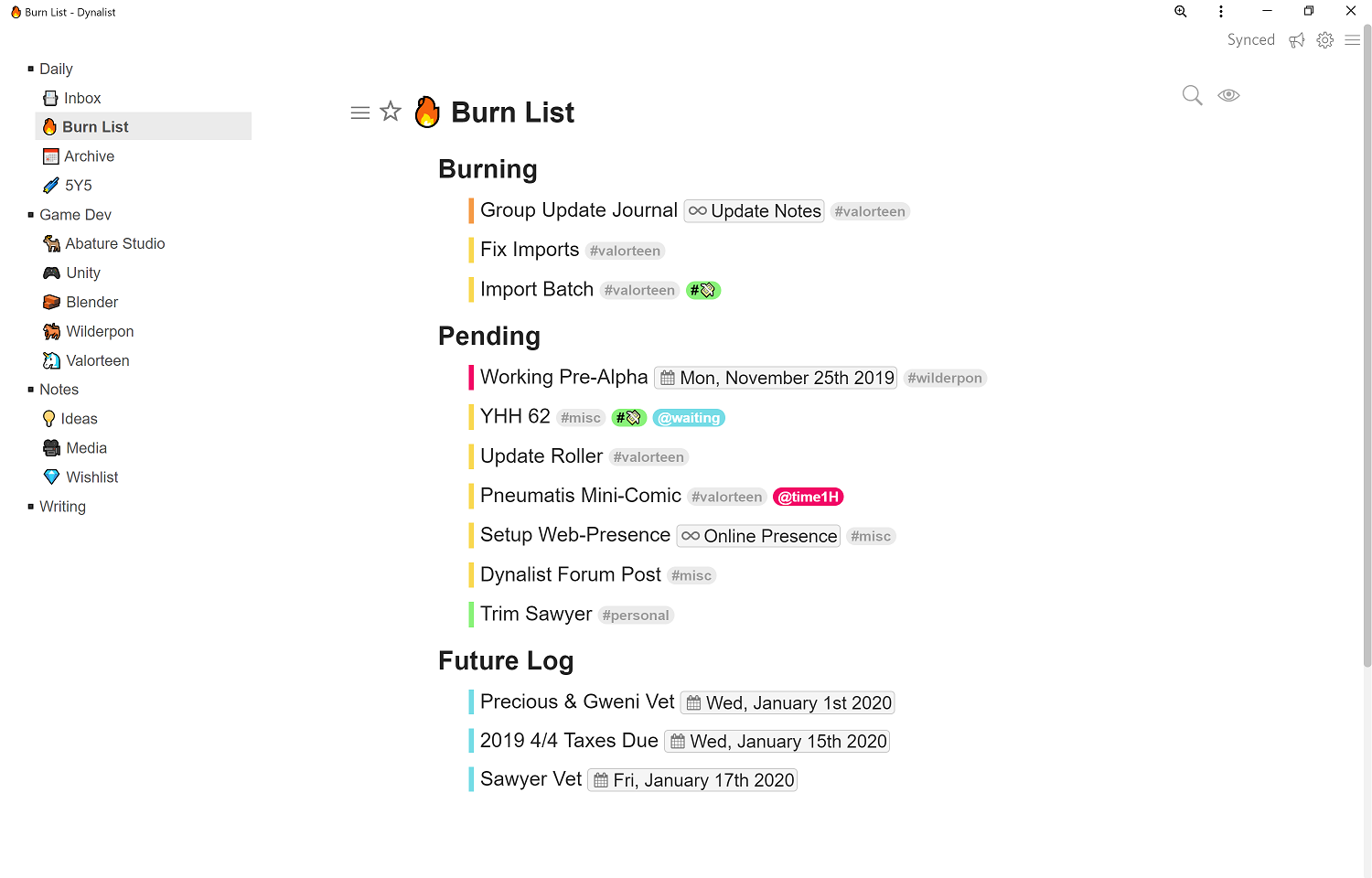Click the document search magnifier icon
The image size is (1372, 878).
1192,95
